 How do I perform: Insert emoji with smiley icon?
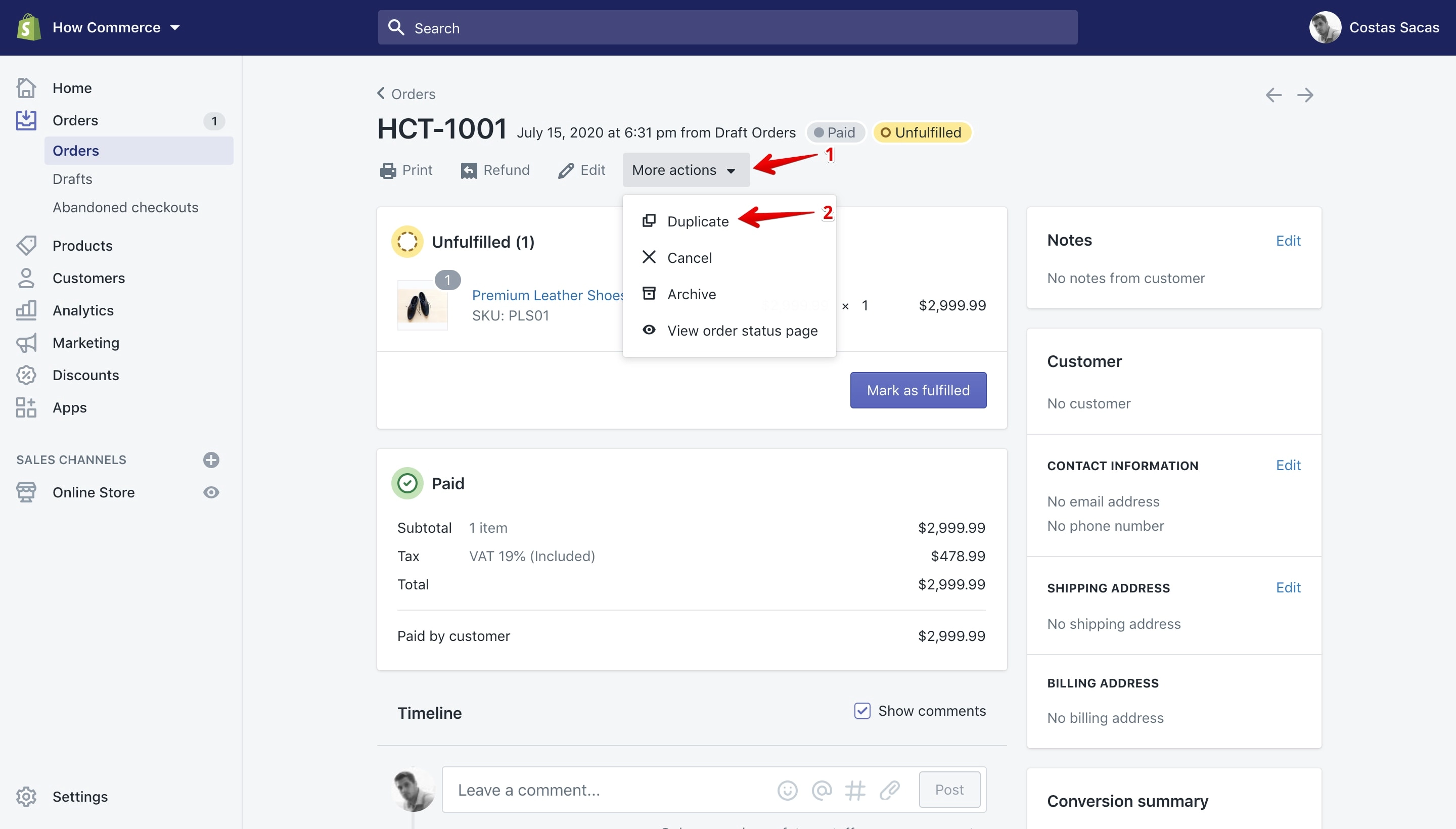(787, 790)
